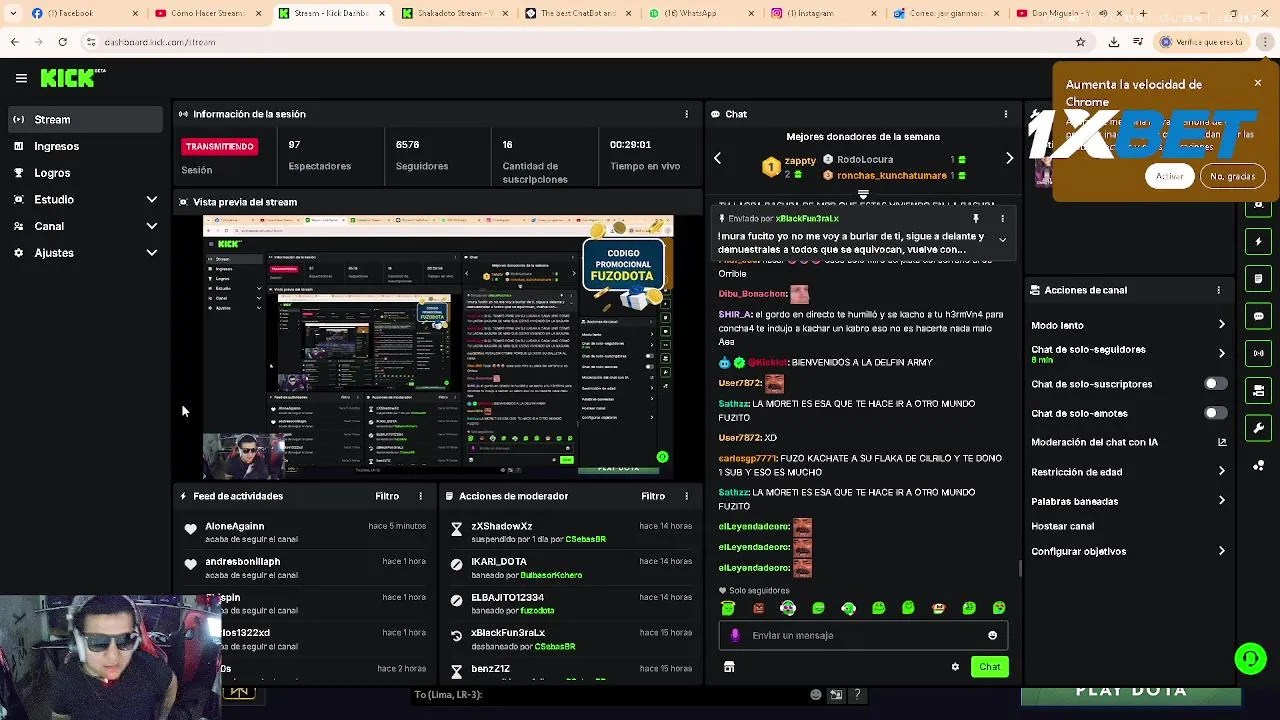The width and height of the screenshot is (1280, 720).
Task: Click the wrench sidebar icon
Action: (1259, 428)
